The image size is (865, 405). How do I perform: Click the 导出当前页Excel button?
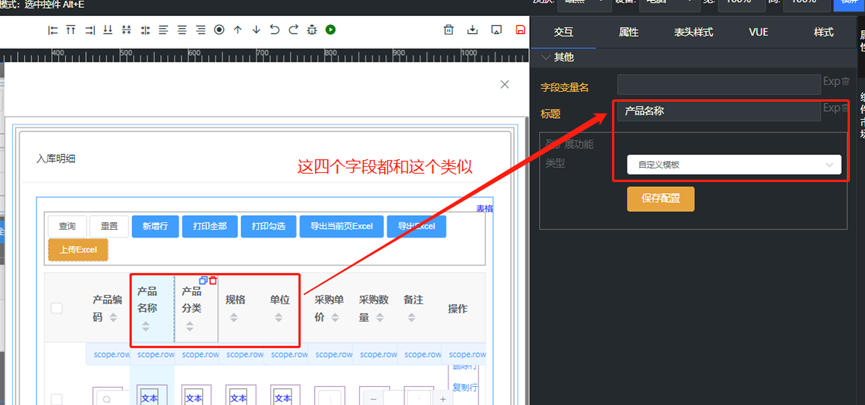(341, 226)
